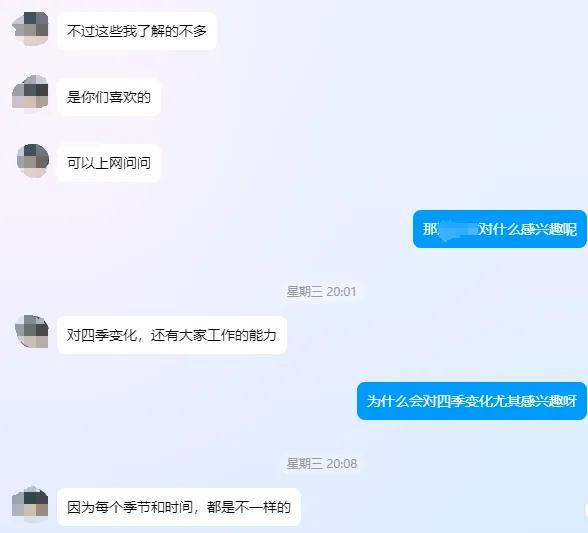The height and width of the screenshot is (533, 588).
Task: Open avatar next to 因为每个季节和时间 message
Action: point(30,504)
